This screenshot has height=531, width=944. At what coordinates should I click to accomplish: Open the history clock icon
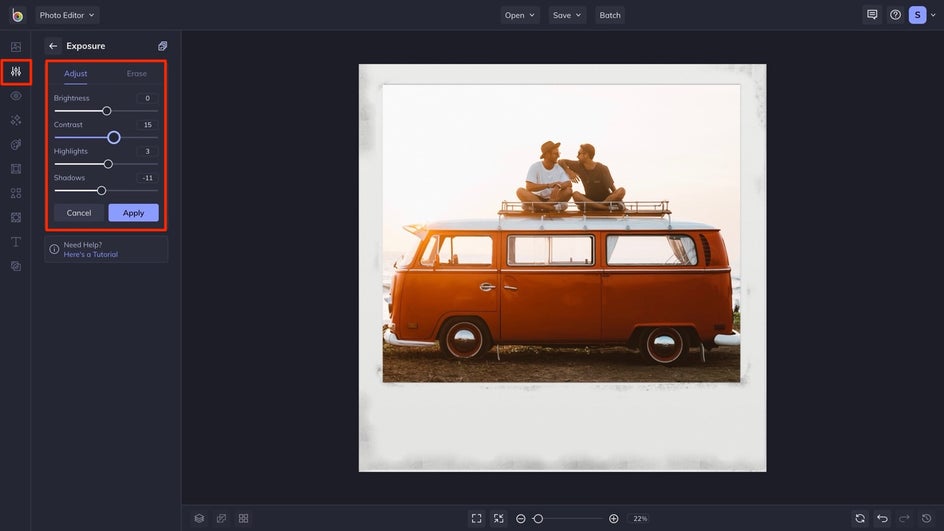[927, 518]
